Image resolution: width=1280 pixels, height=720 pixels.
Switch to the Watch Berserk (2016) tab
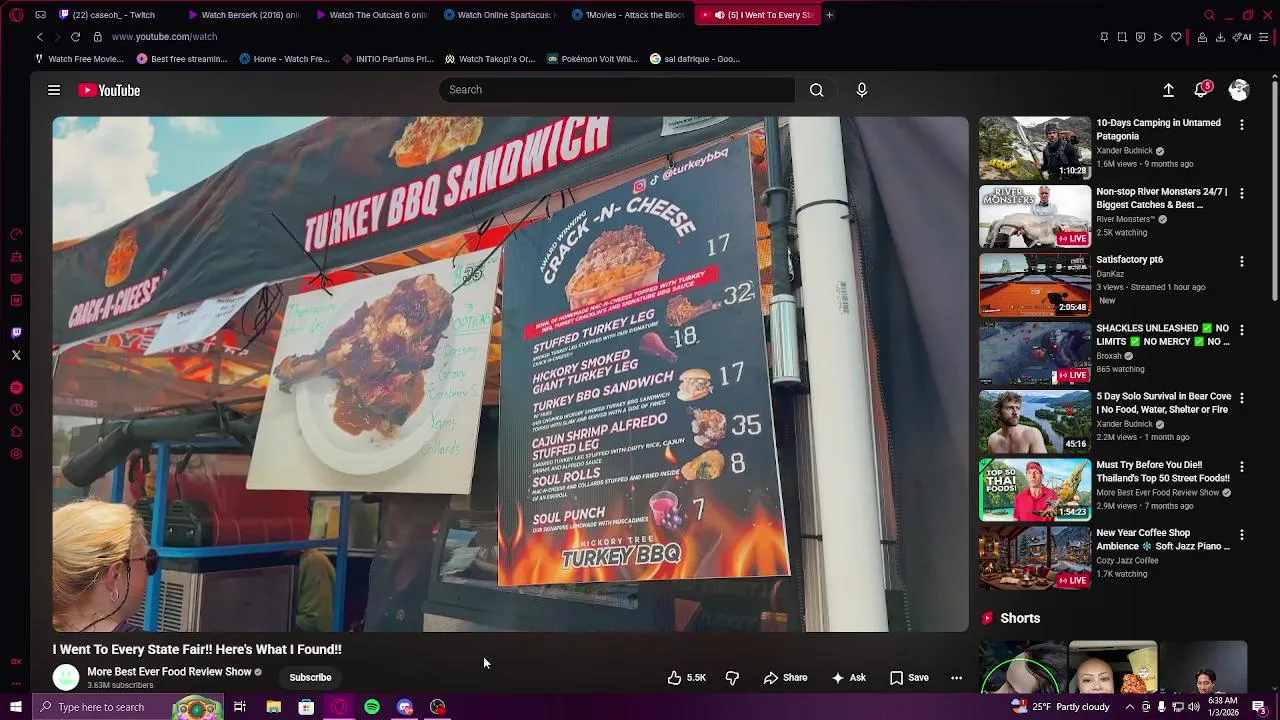click(244, 15)
